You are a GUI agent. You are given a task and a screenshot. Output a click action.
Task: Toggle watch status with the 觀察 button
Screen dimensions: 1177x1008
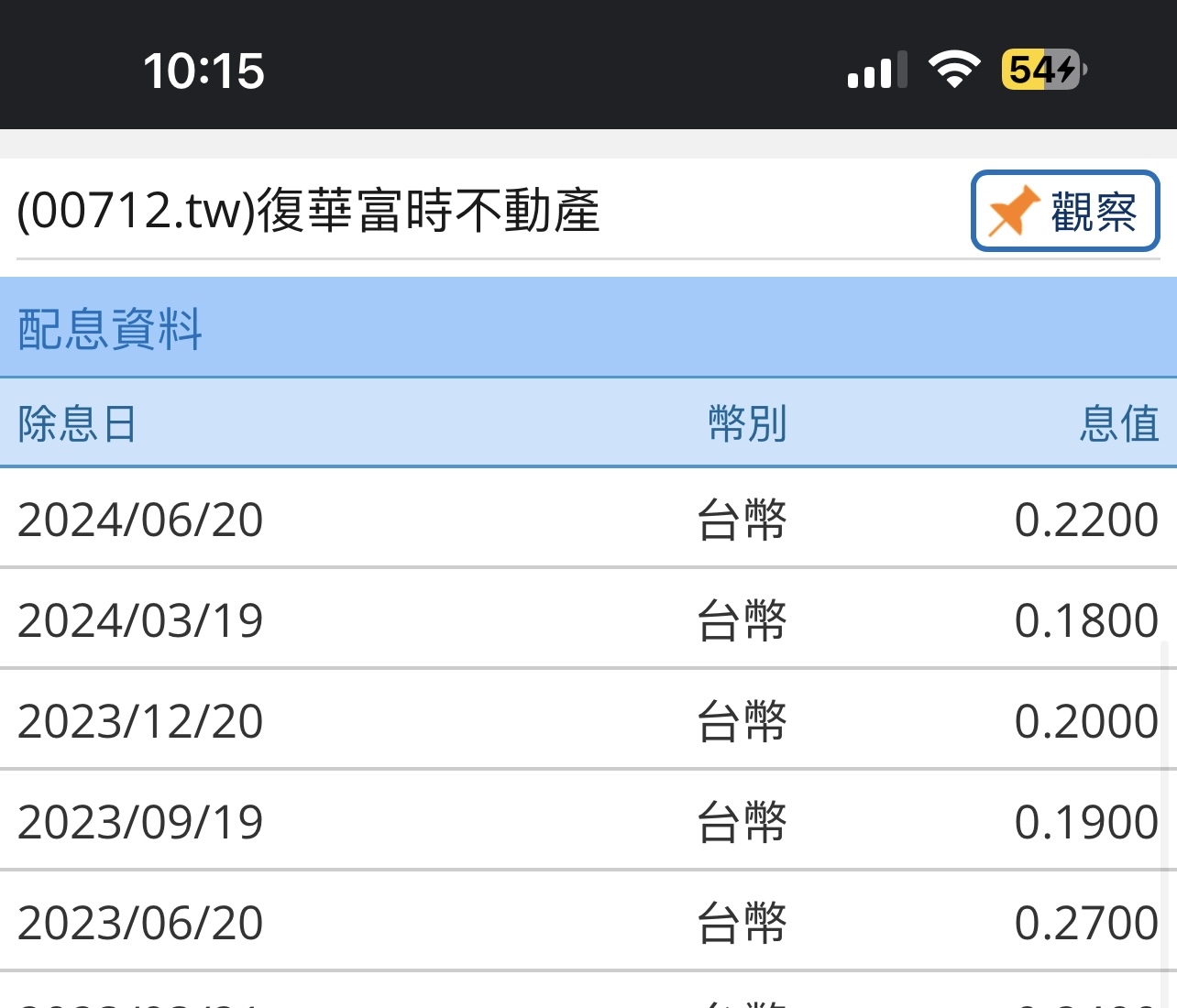pos(1064,213)
